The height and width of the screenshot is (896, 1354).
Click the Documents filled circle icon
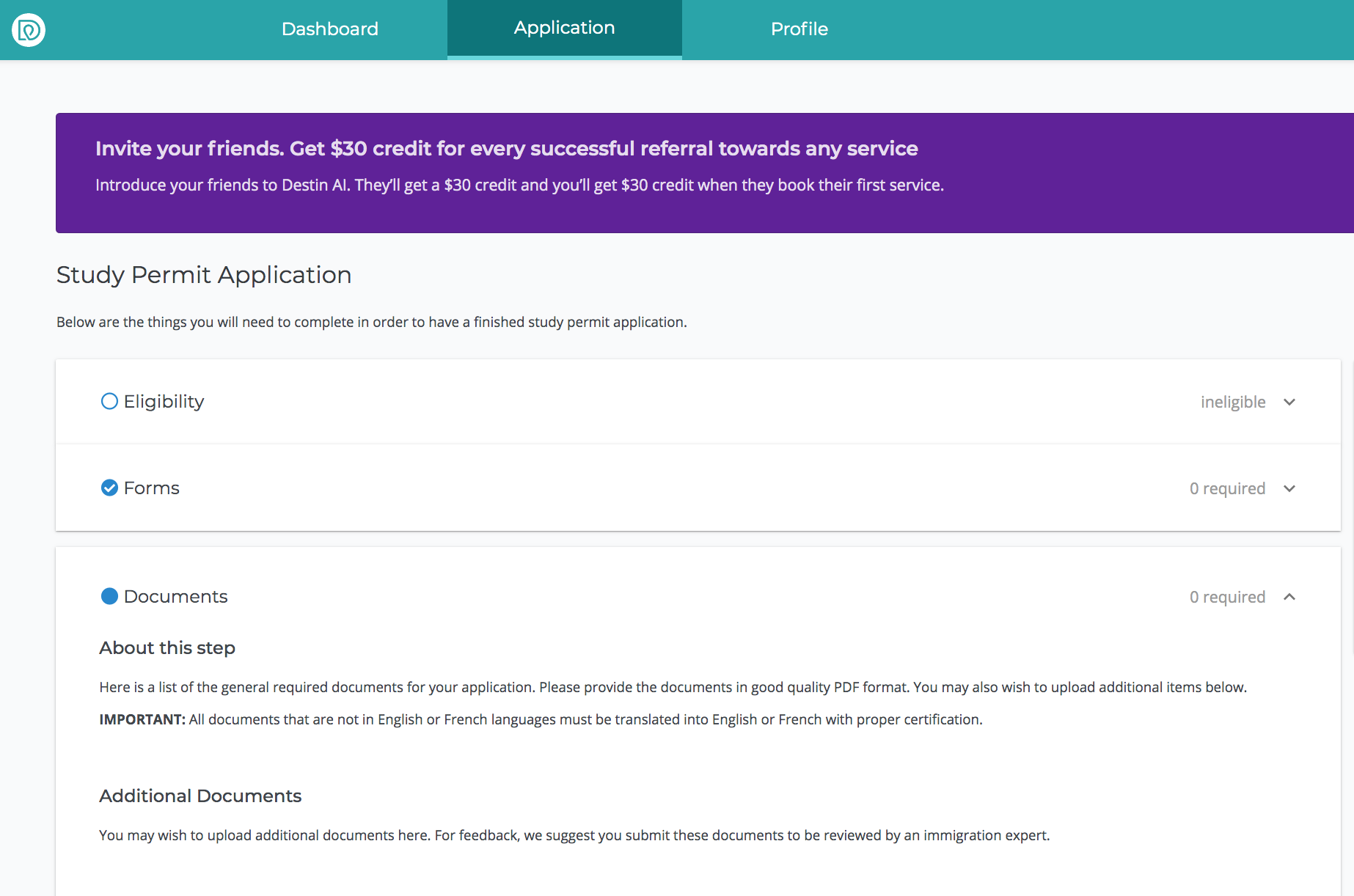tap(109, 596)
